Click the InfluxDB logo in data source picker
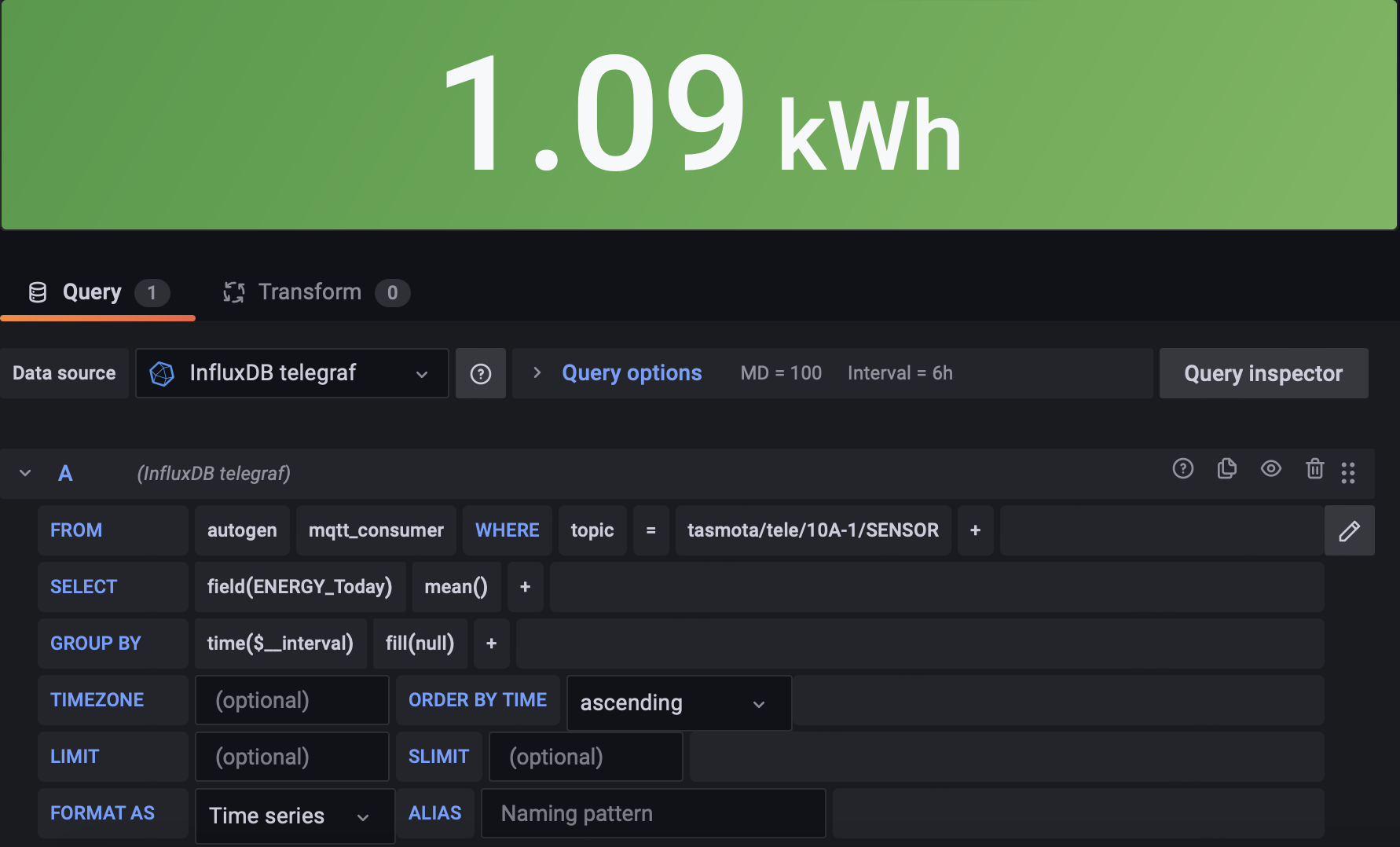Screen dimensions: 1400x847 [163, 373]
